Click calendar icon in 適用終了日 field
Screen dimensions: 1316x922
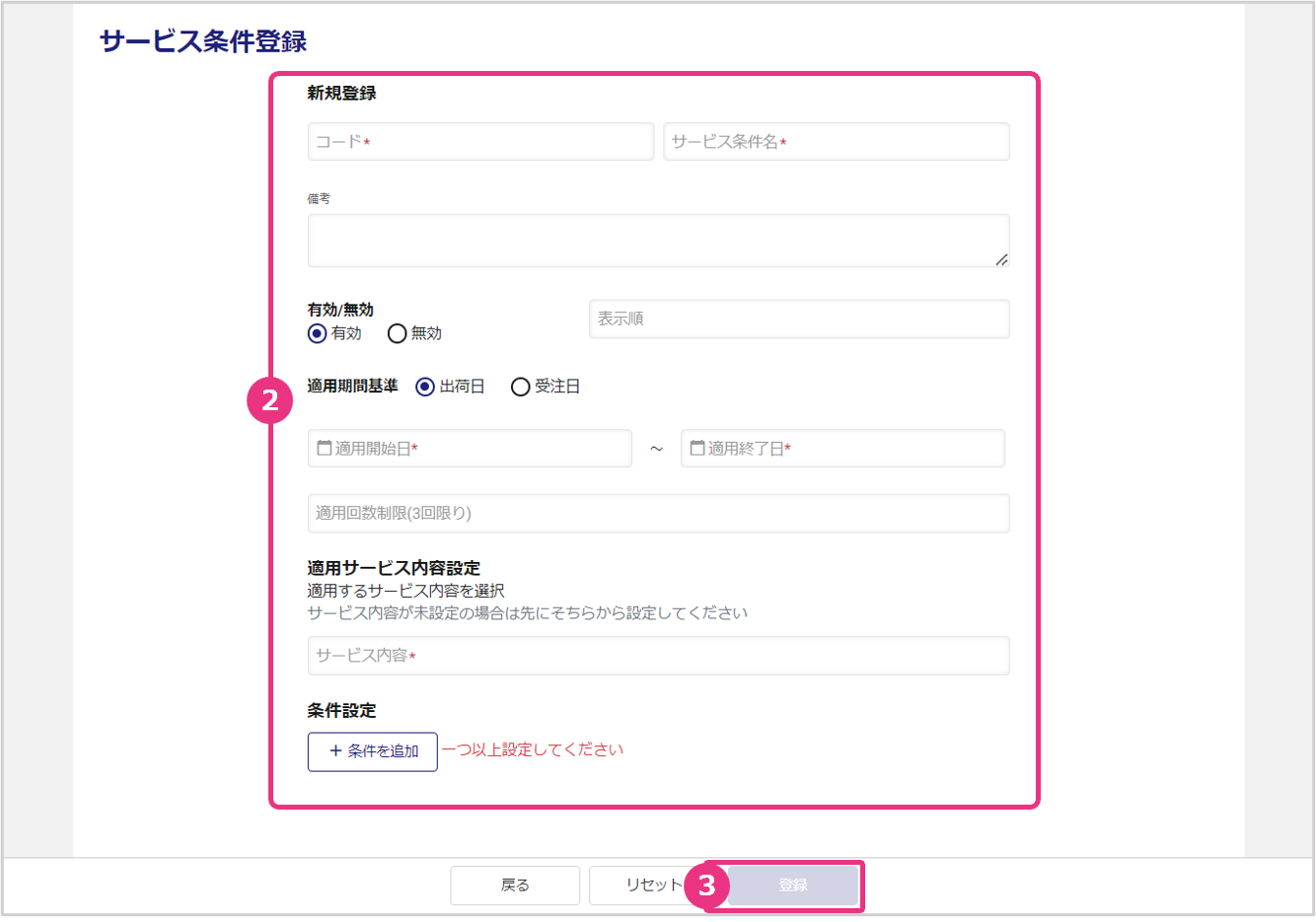(x=696, y=449)
